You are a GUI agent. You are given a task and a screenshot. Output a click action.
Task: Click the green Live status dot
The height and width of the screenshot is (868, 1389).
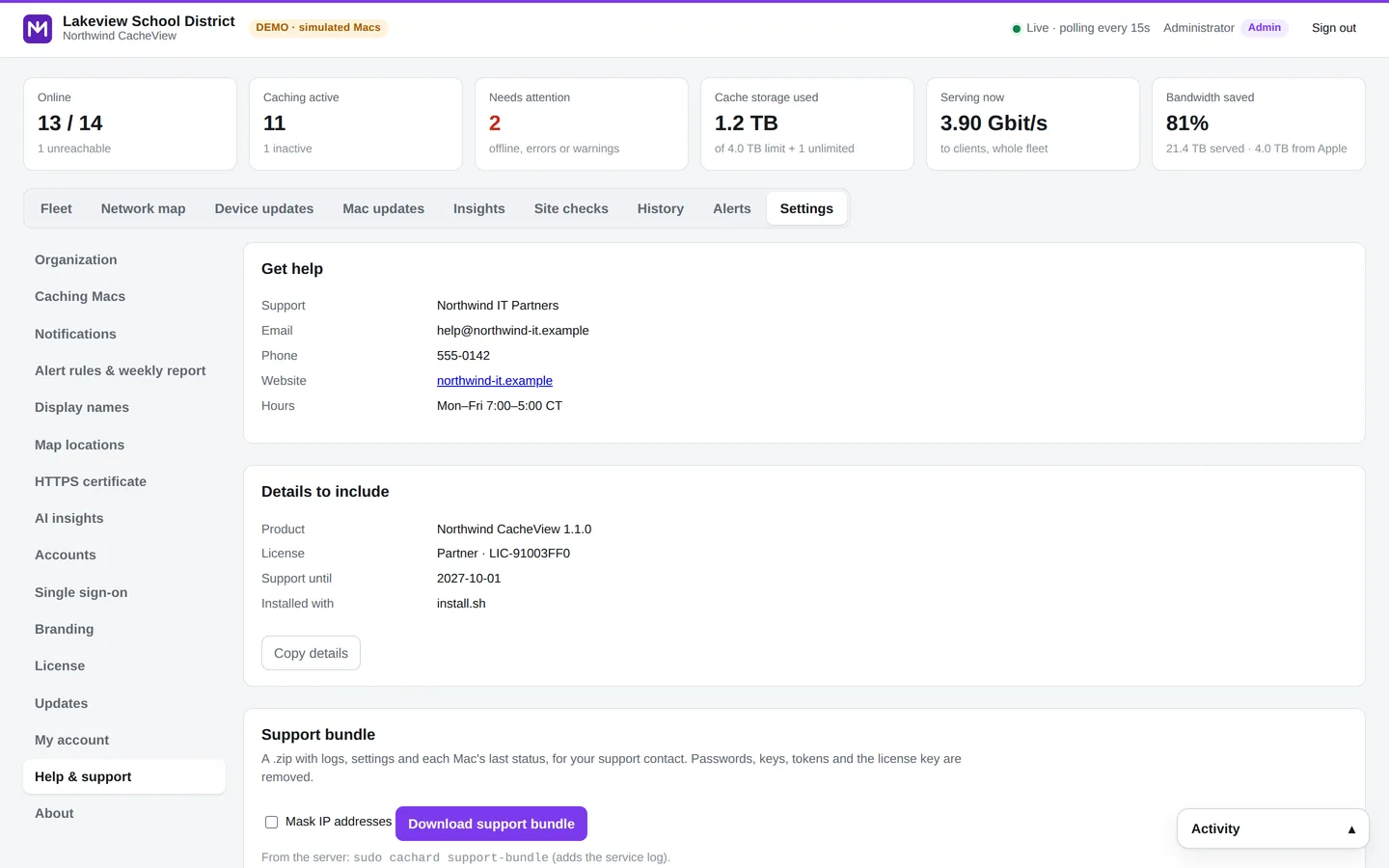point(1016,29)
